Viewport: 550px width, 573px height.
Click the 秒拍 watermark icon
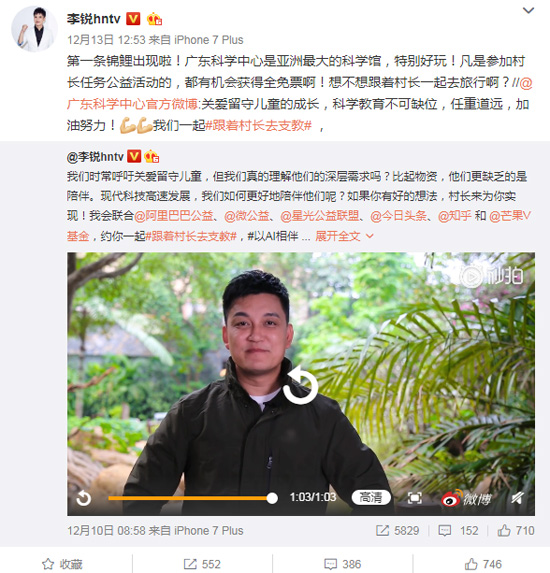[491, 276]
